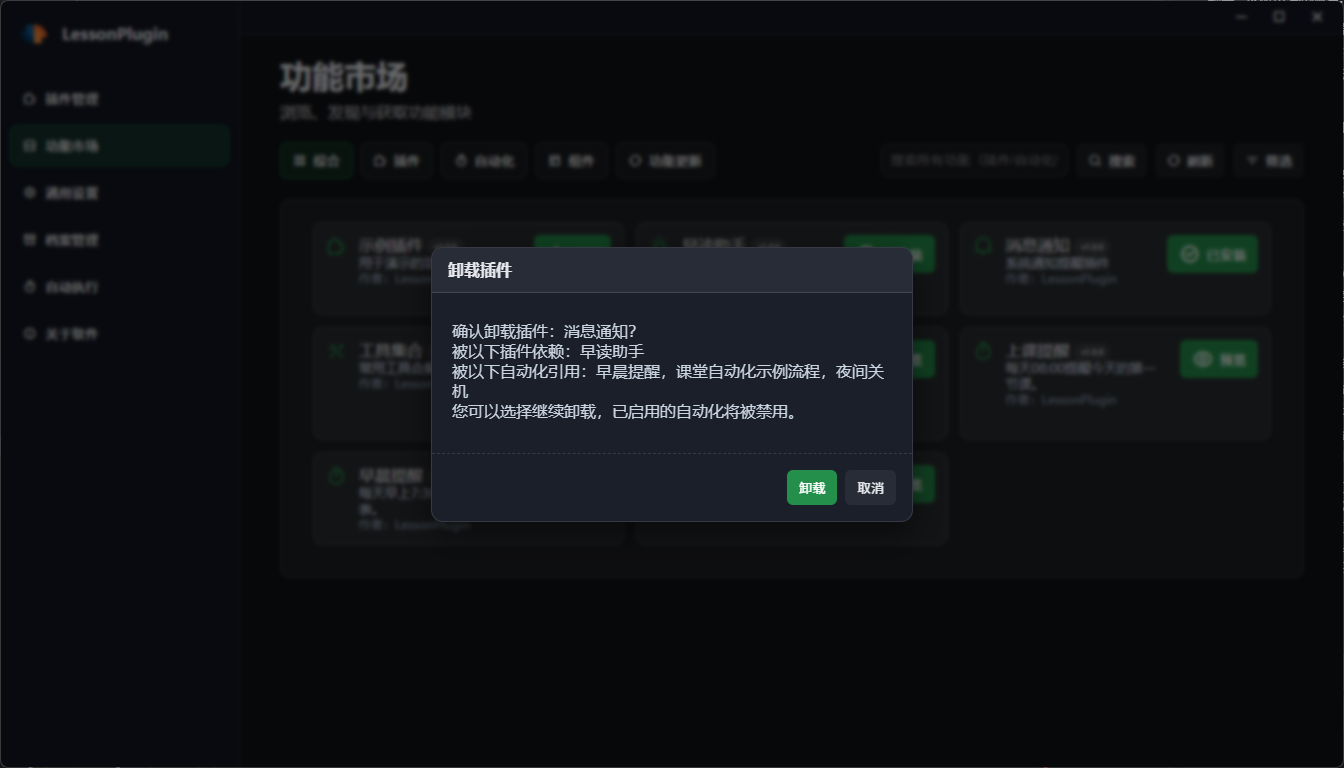Click the 预览 eye button on 上课提醒
This screenshot has height=768, width=1344.
pyautogui.click(x=1218, y=359)
